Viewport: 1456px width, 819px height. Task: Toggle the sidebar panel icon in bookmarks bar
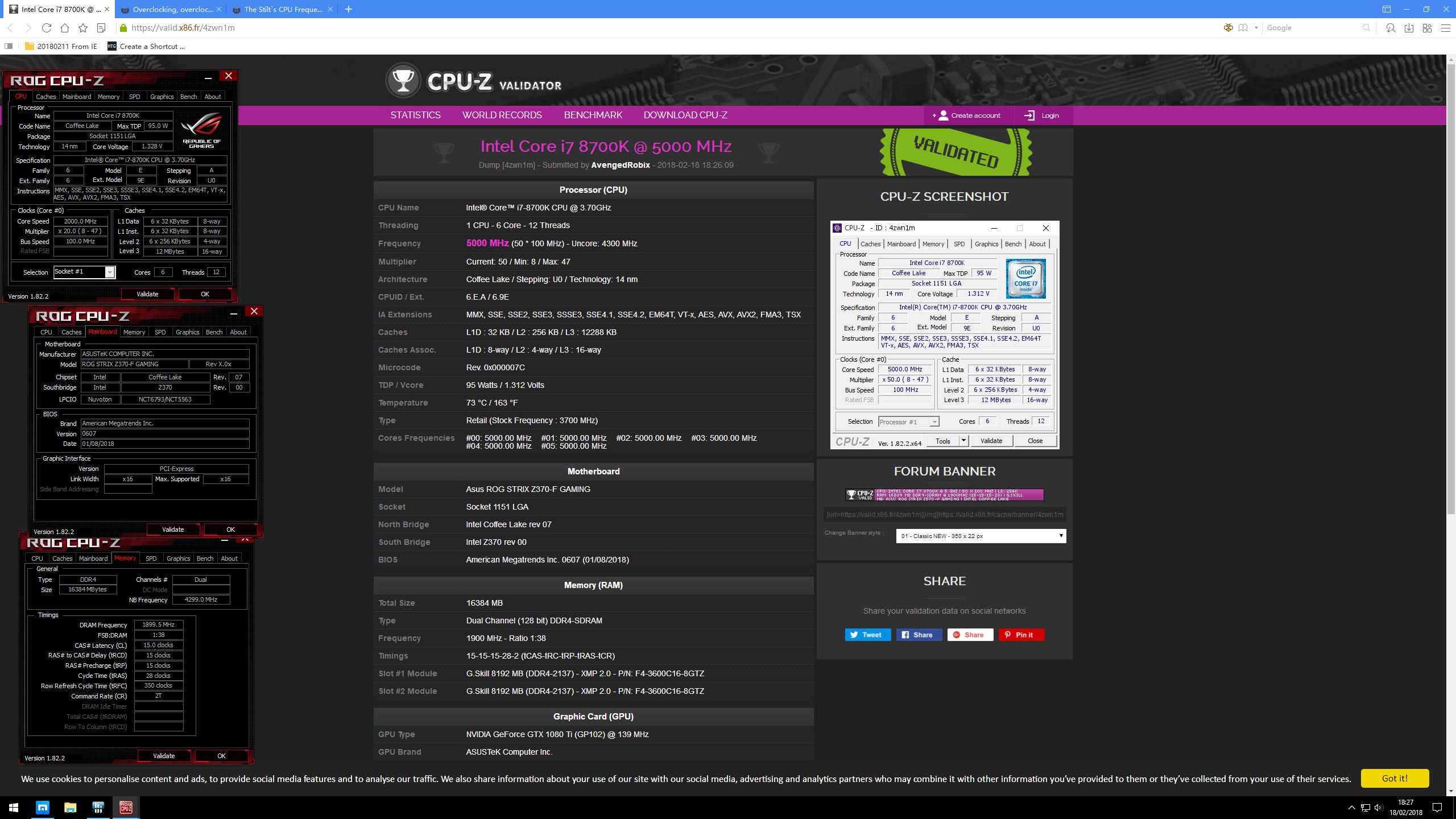[9, 47]
